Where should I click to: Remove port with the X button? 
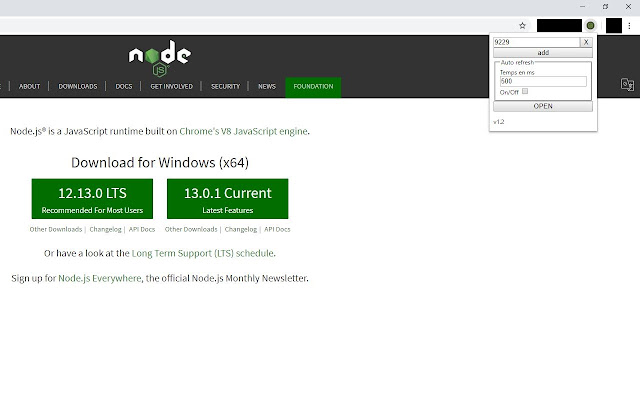(586, 42)
